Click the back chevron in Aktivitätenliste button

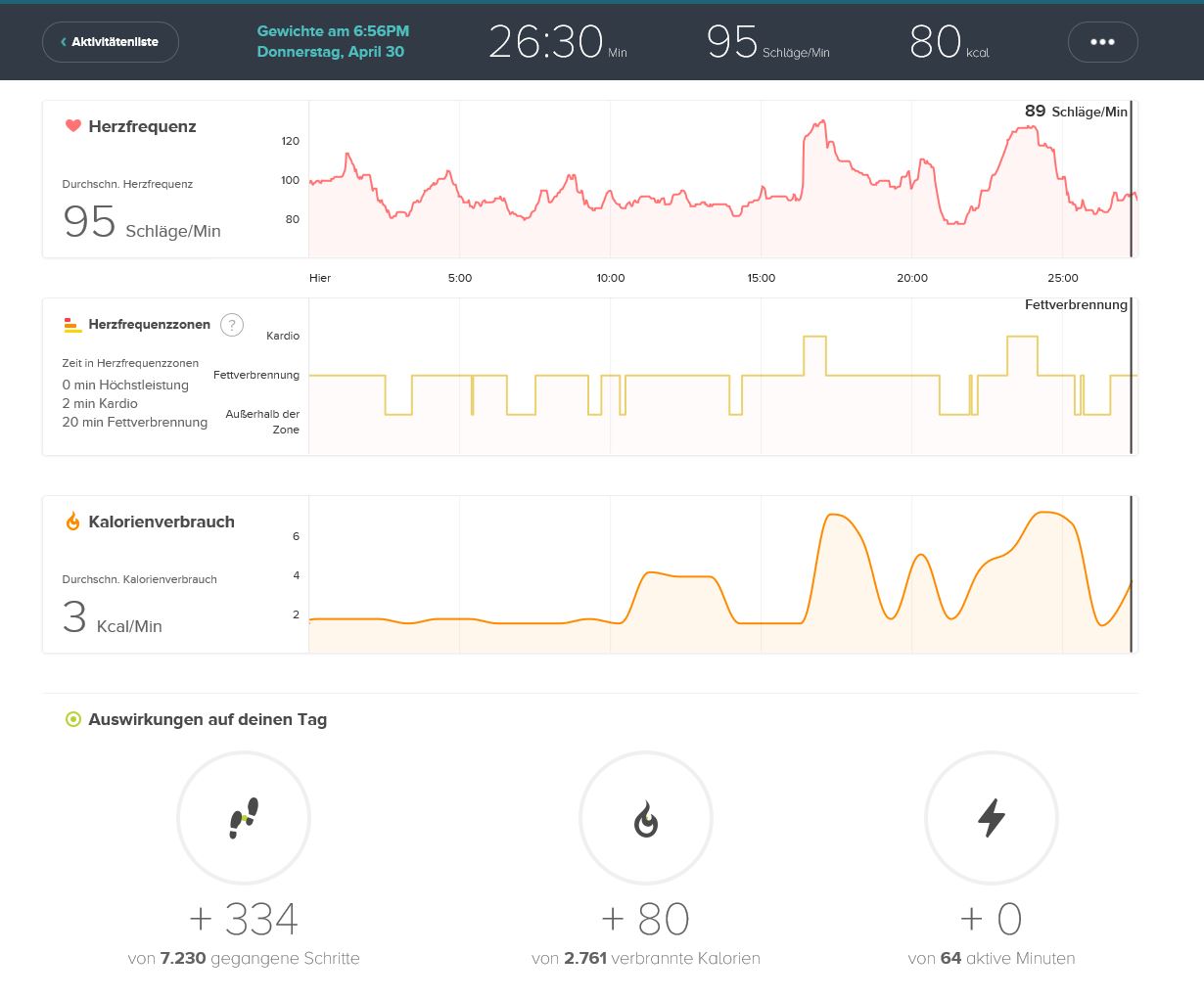tap(64, 42)
